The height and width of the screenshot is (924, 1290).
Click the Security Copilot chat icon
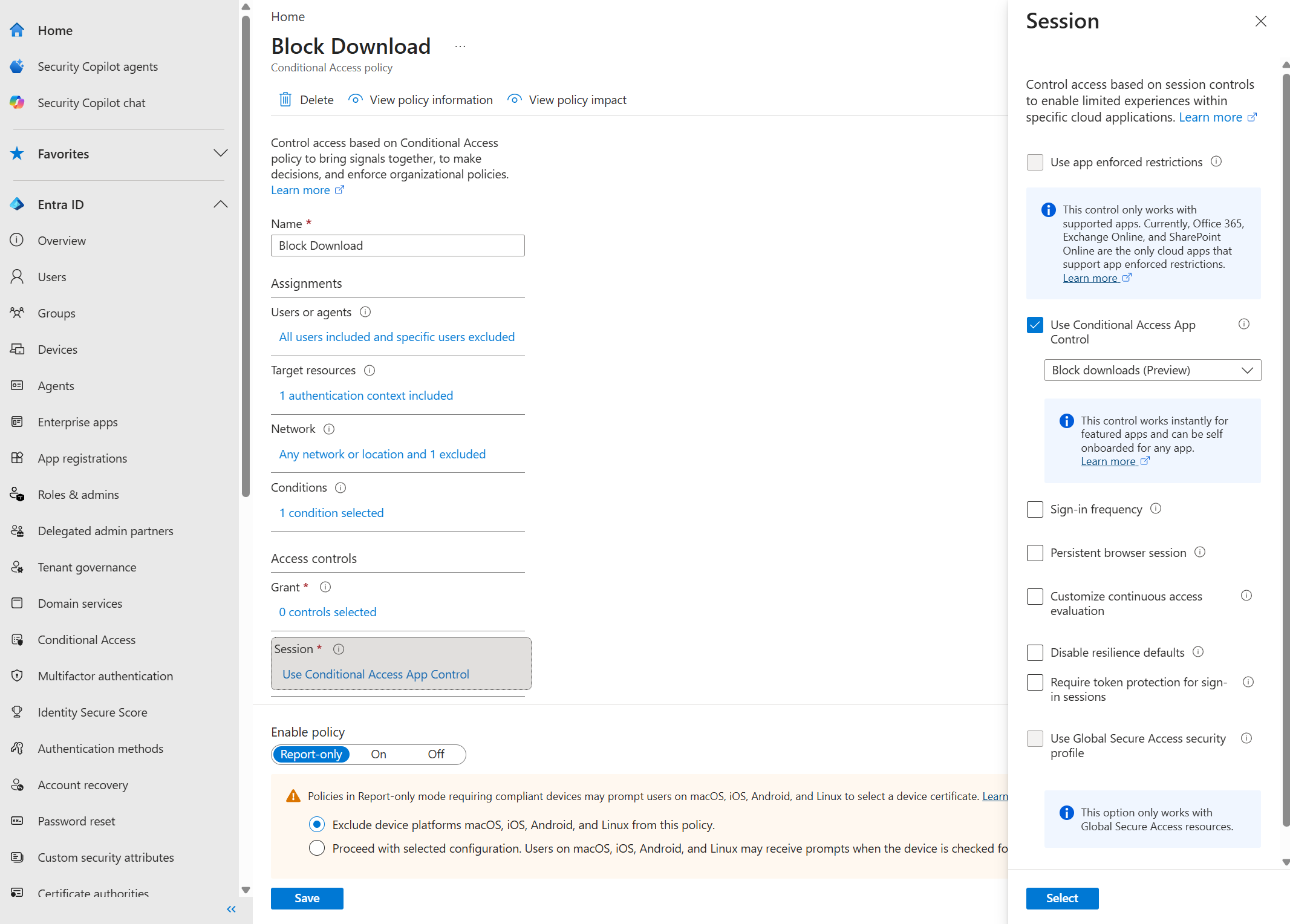tap(17, 103)
